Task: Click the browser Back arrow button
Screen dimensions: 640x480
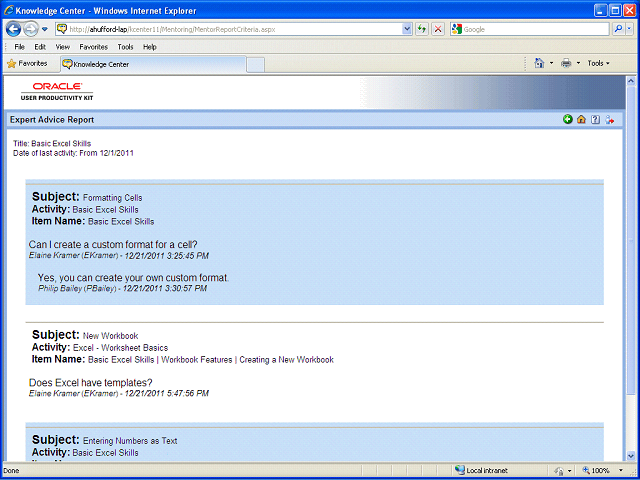Action: click(13, 29)
